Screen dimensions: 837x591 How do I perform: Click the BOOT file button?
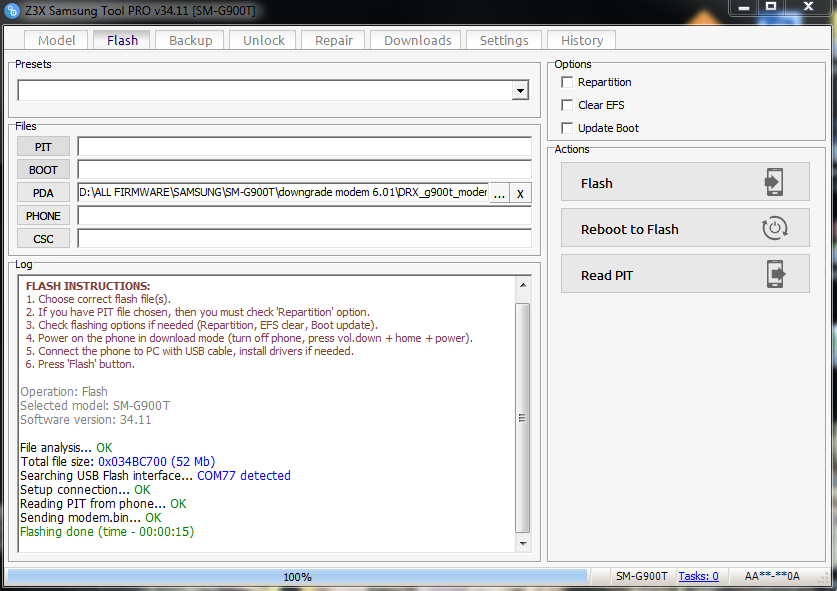43,170
